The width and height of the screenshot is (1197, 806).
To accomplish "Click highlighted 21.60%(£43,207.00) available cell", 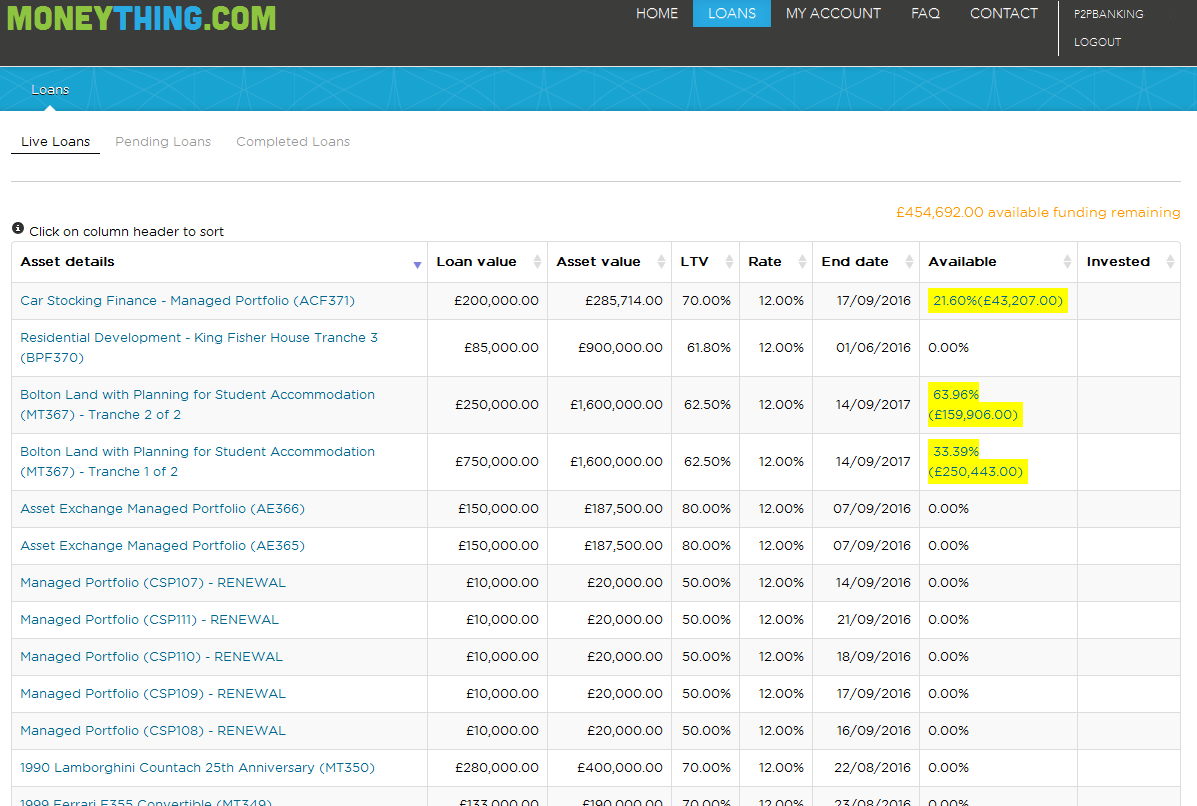I will (998, 301).
